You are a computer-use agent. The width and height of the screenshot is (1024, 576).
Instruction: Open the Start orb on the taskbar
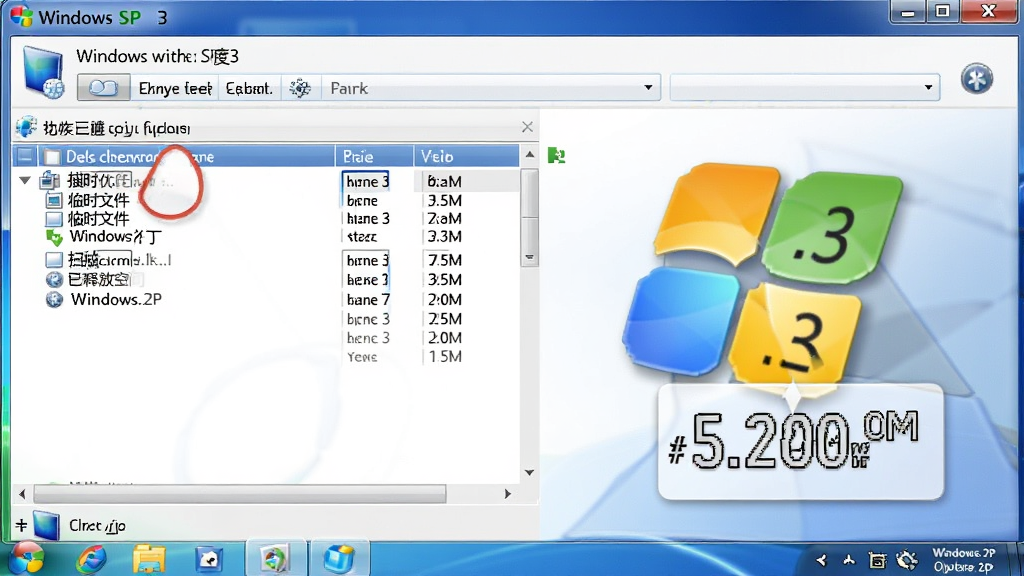point(27,558)
